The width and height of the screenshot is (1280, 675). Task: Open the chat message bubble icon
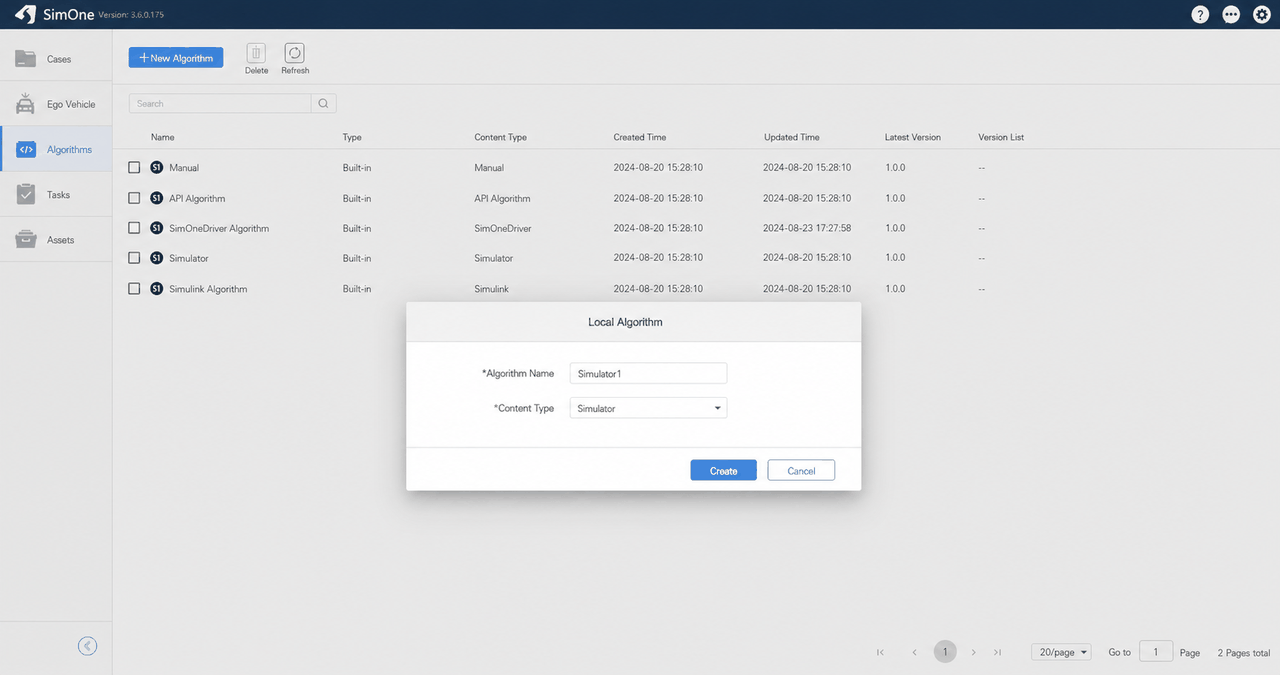pos(1231,15)
